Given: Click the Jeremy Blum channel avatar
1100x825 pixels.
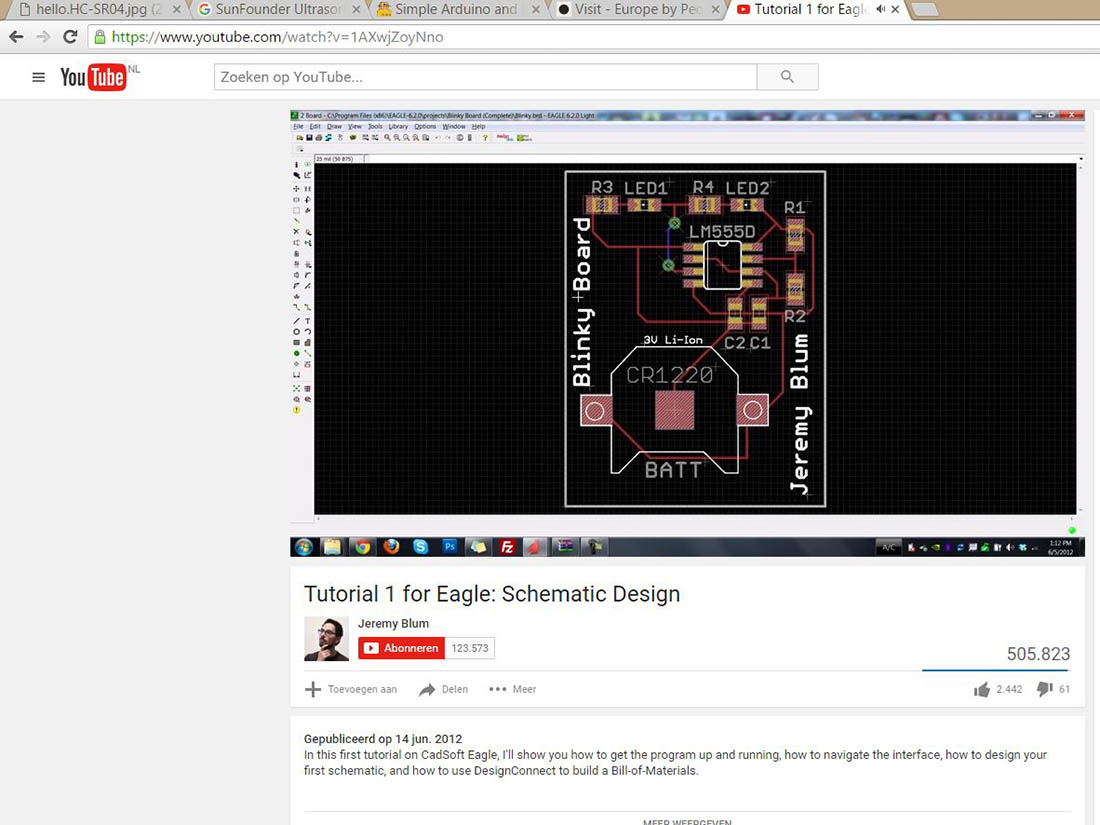Looking at the screenshot, I should tap(326, 639).
